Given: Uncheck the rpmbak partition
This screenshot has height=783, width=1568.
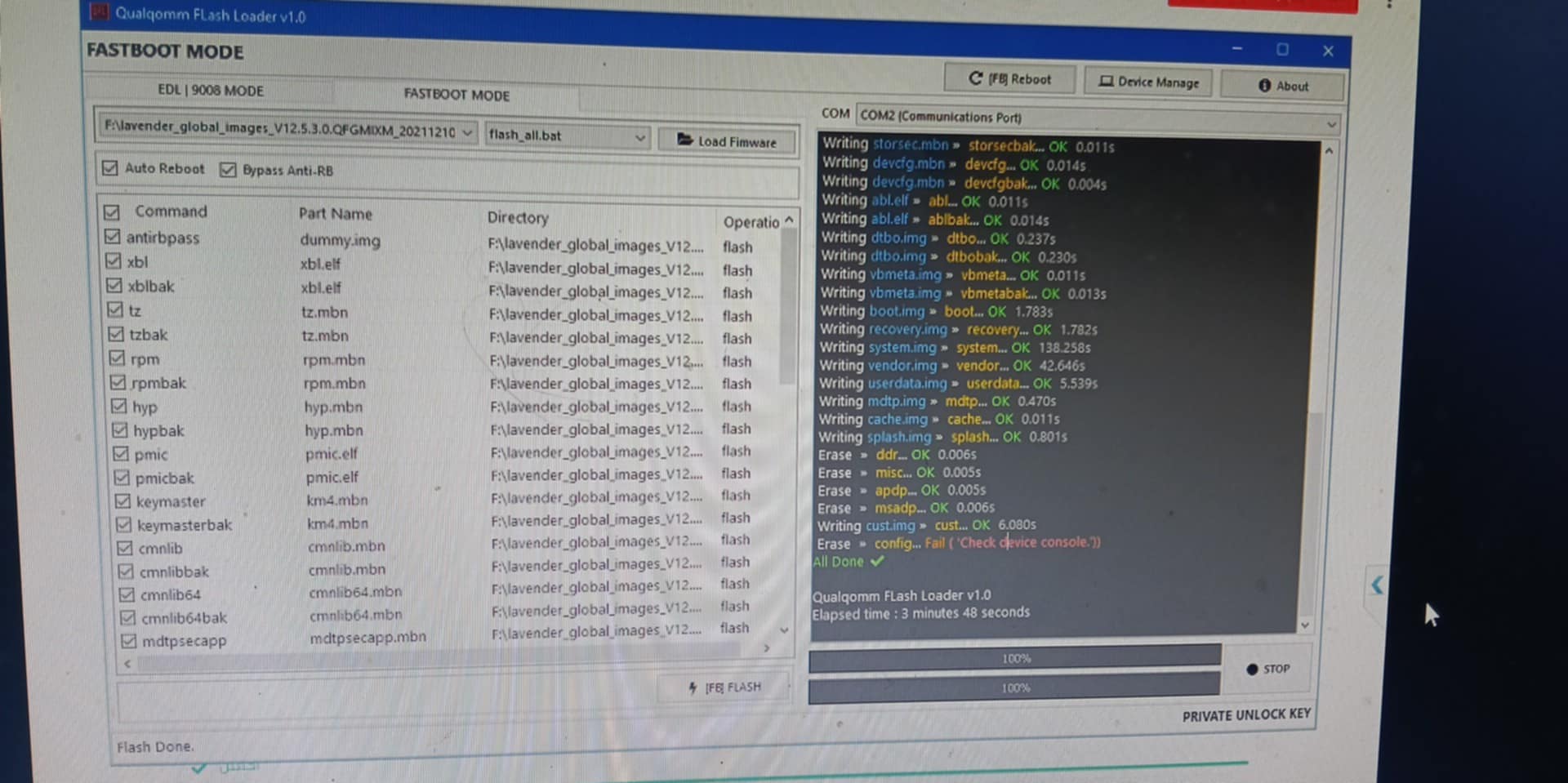Looking at the screenshot, I should pos(118,382).
